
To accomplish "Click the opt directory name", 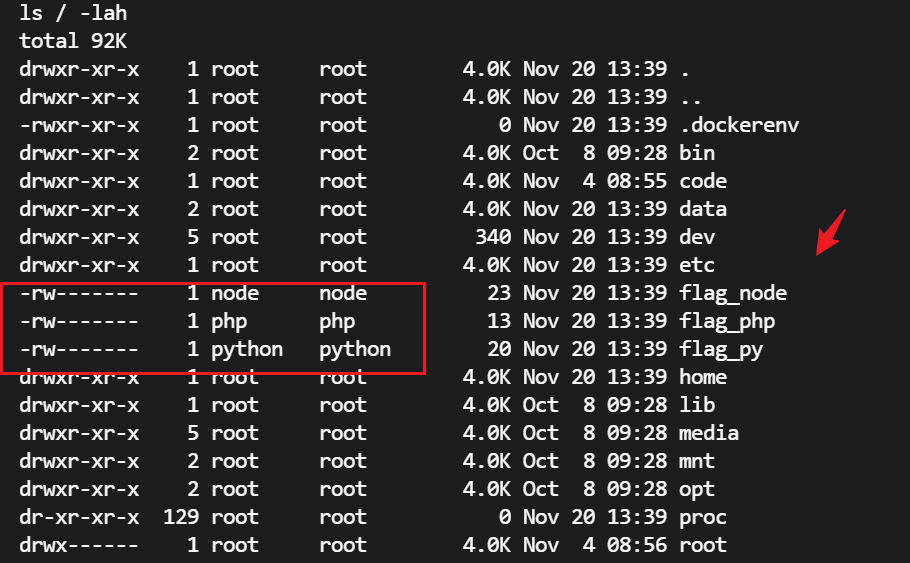I will point(697,490).
